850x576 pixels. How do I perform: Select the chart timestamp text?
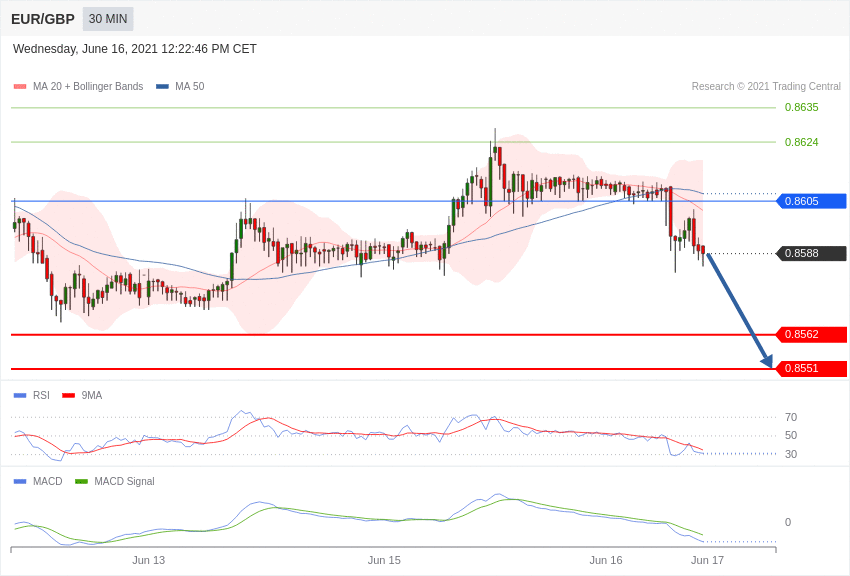[134, 49]
